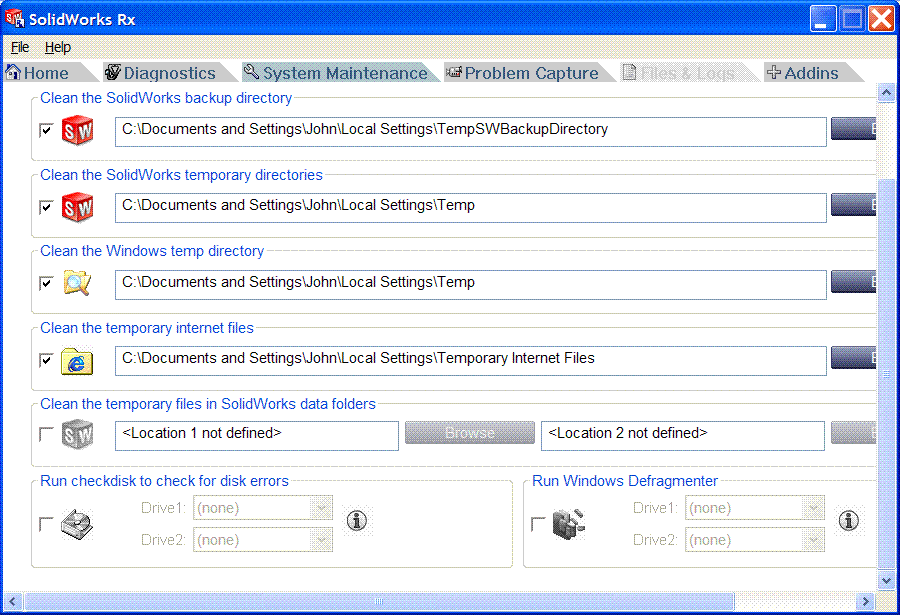Click browse button beside TempSWBackupDirectory path
The width and height of the screenshot is (900, 615).
click(x=854, y=129)
